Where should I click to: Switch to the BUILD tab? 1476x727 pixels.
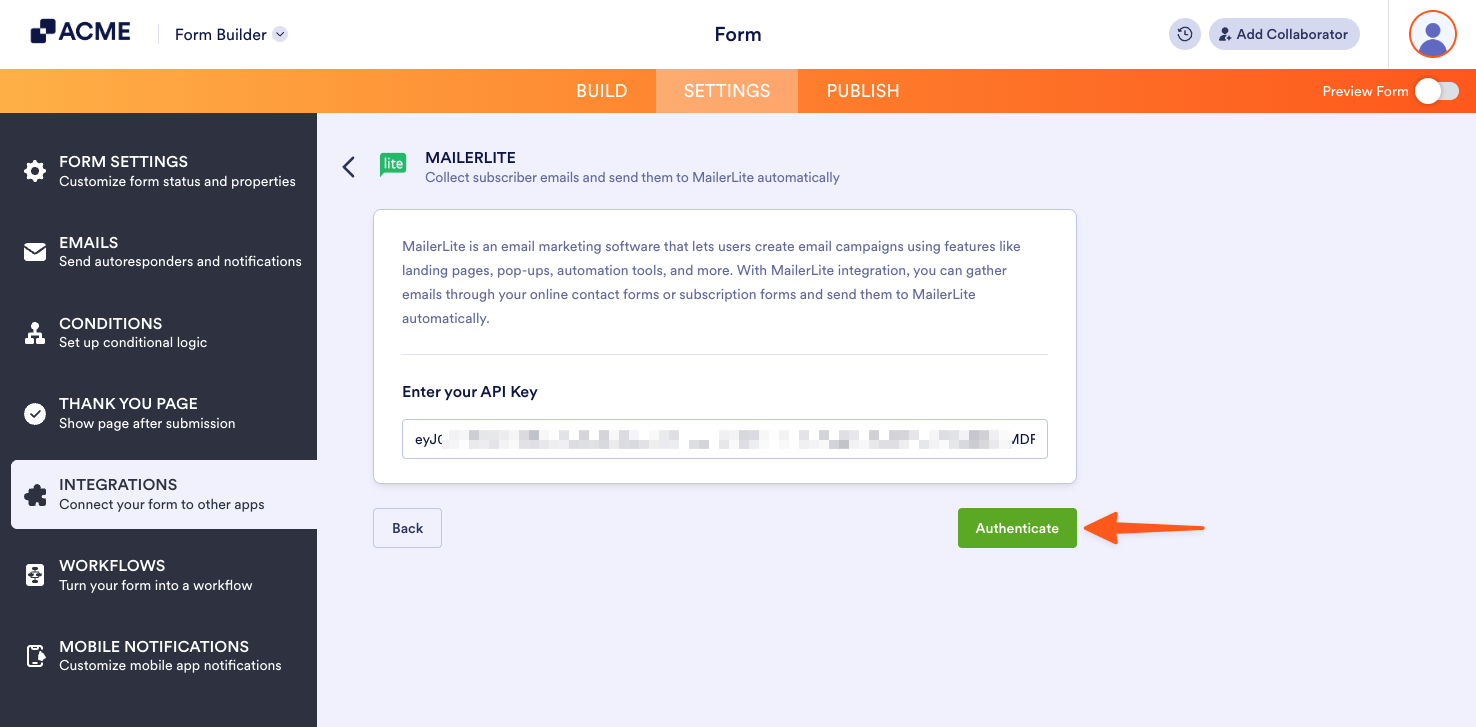pyautogui.click(x=601, y=90)
